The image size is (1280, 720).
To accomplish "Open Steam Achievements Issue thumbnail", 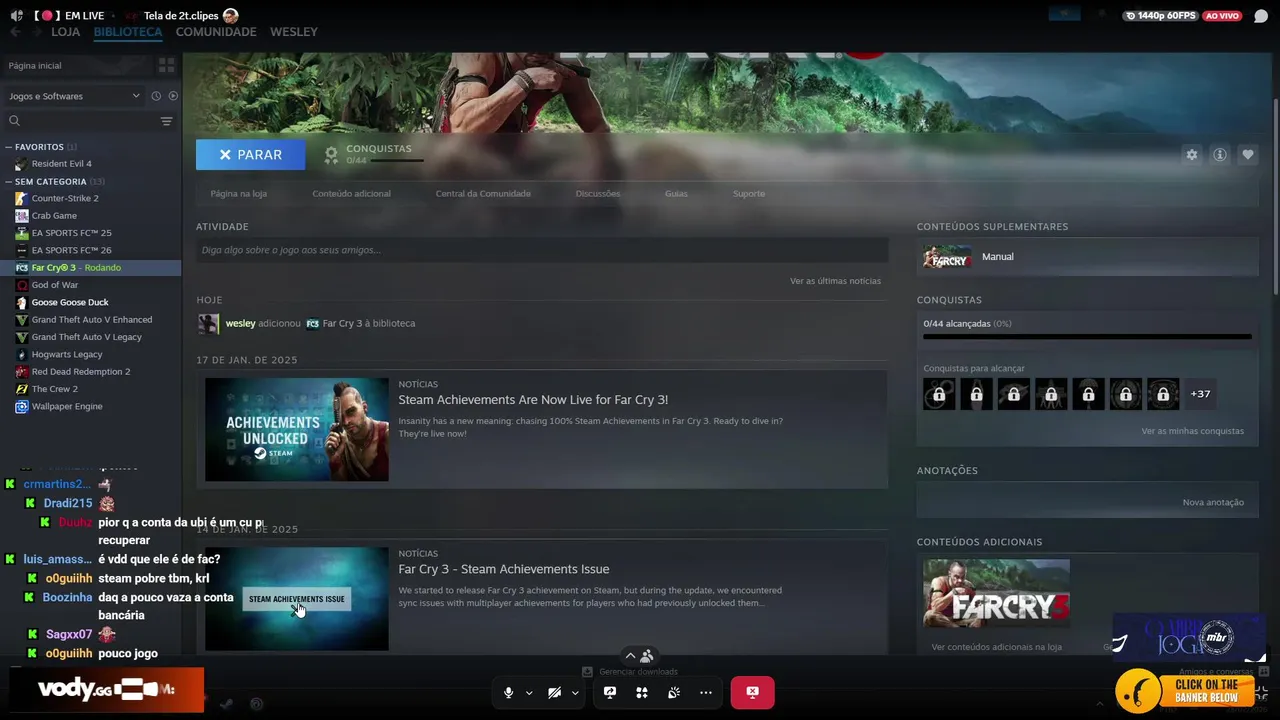I will click(x=297, y=599).
